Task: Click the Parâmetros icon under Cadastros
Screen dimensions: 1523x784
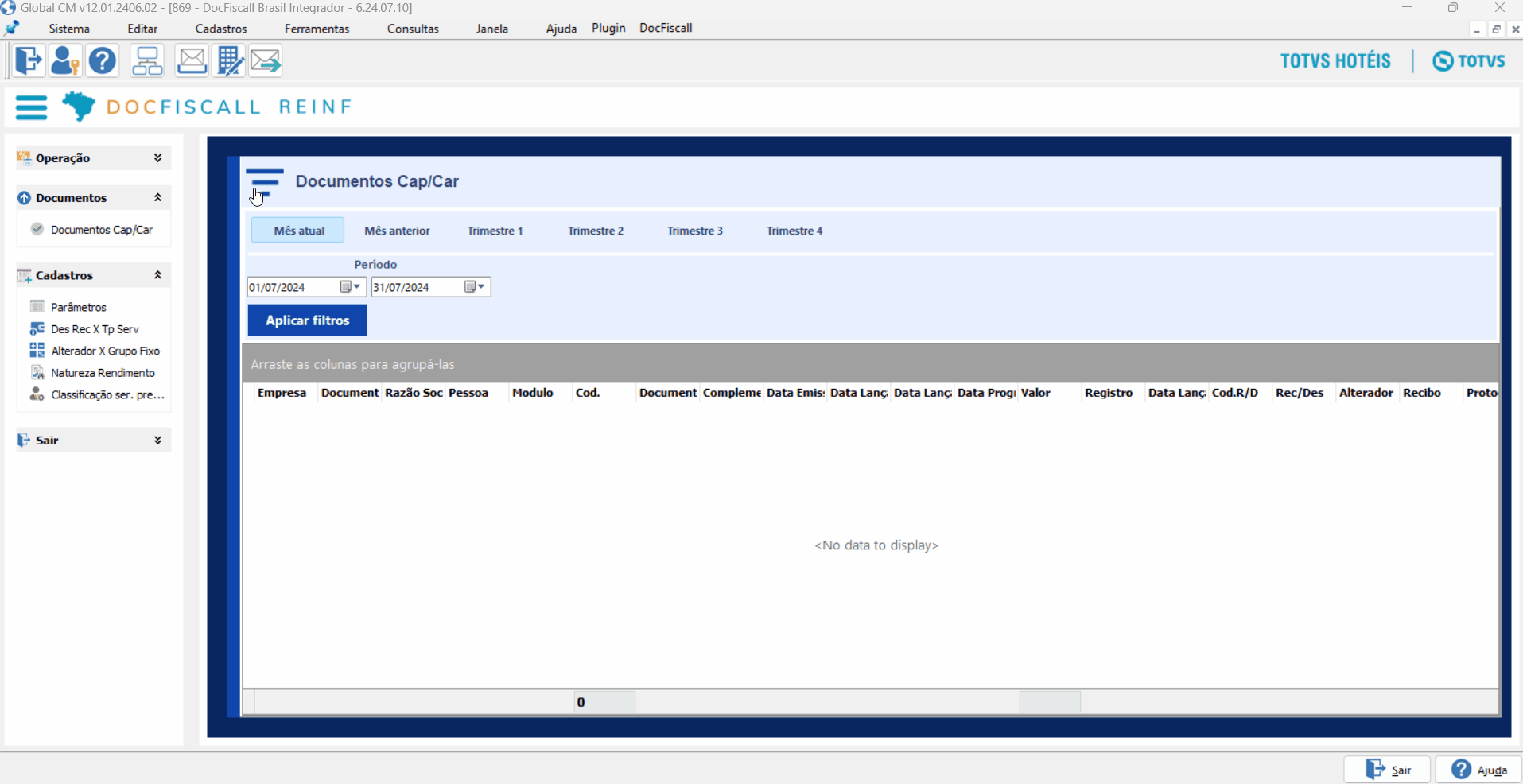Action: (x=37, y=307)
